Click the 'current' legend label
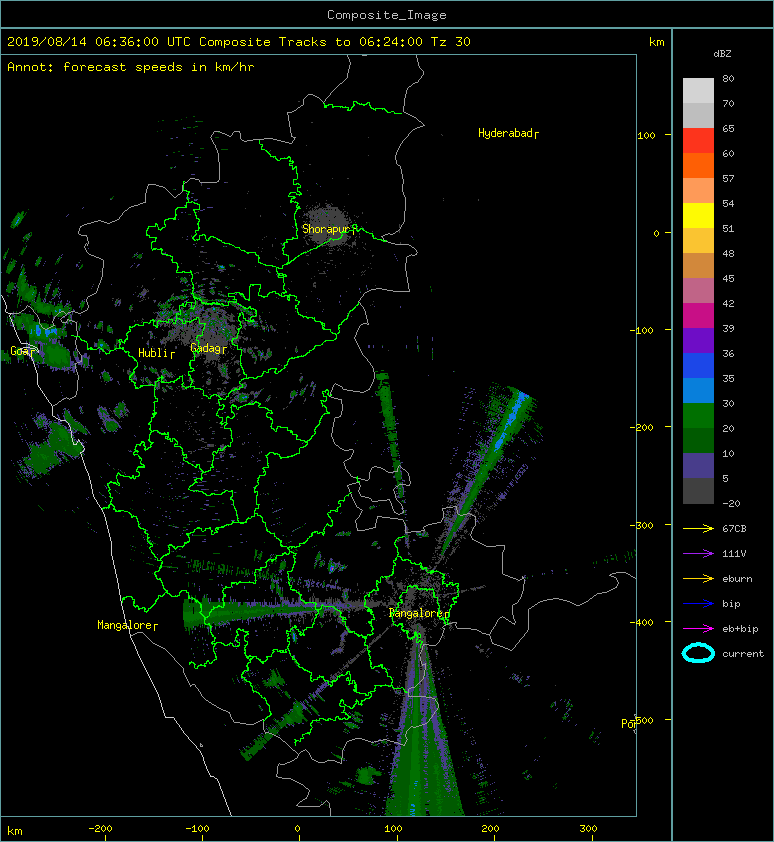 743,654
